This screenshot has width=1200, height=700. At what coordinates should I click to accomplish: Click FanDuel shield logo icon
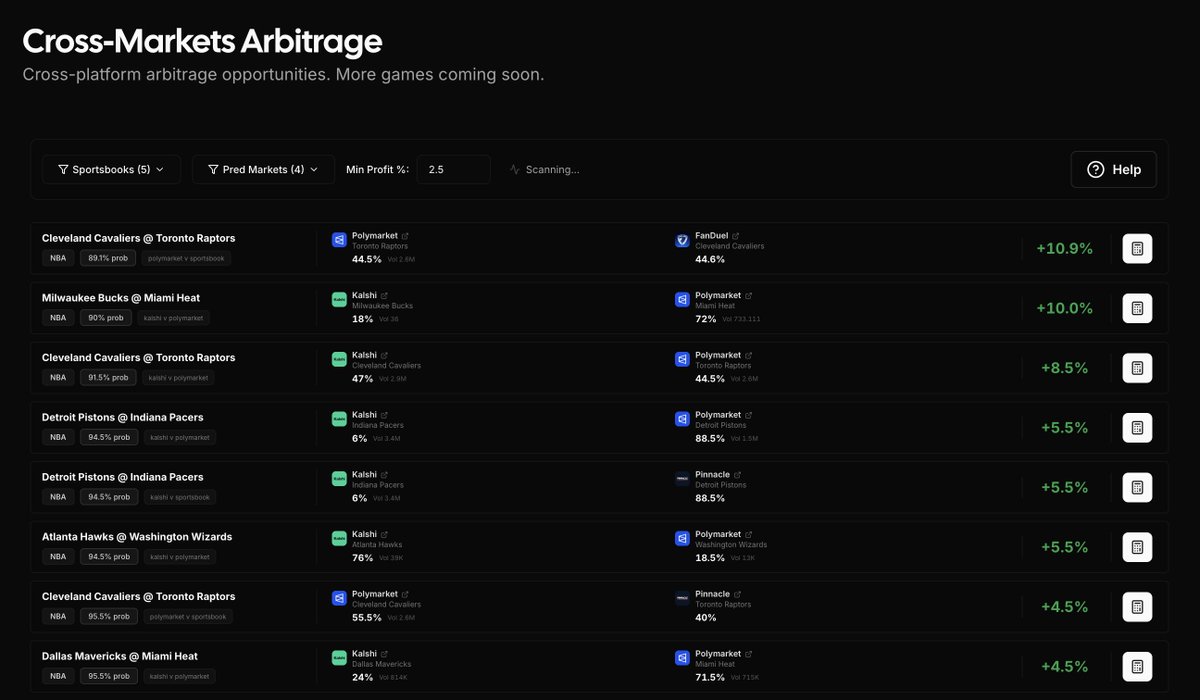[x=682, y=240]
